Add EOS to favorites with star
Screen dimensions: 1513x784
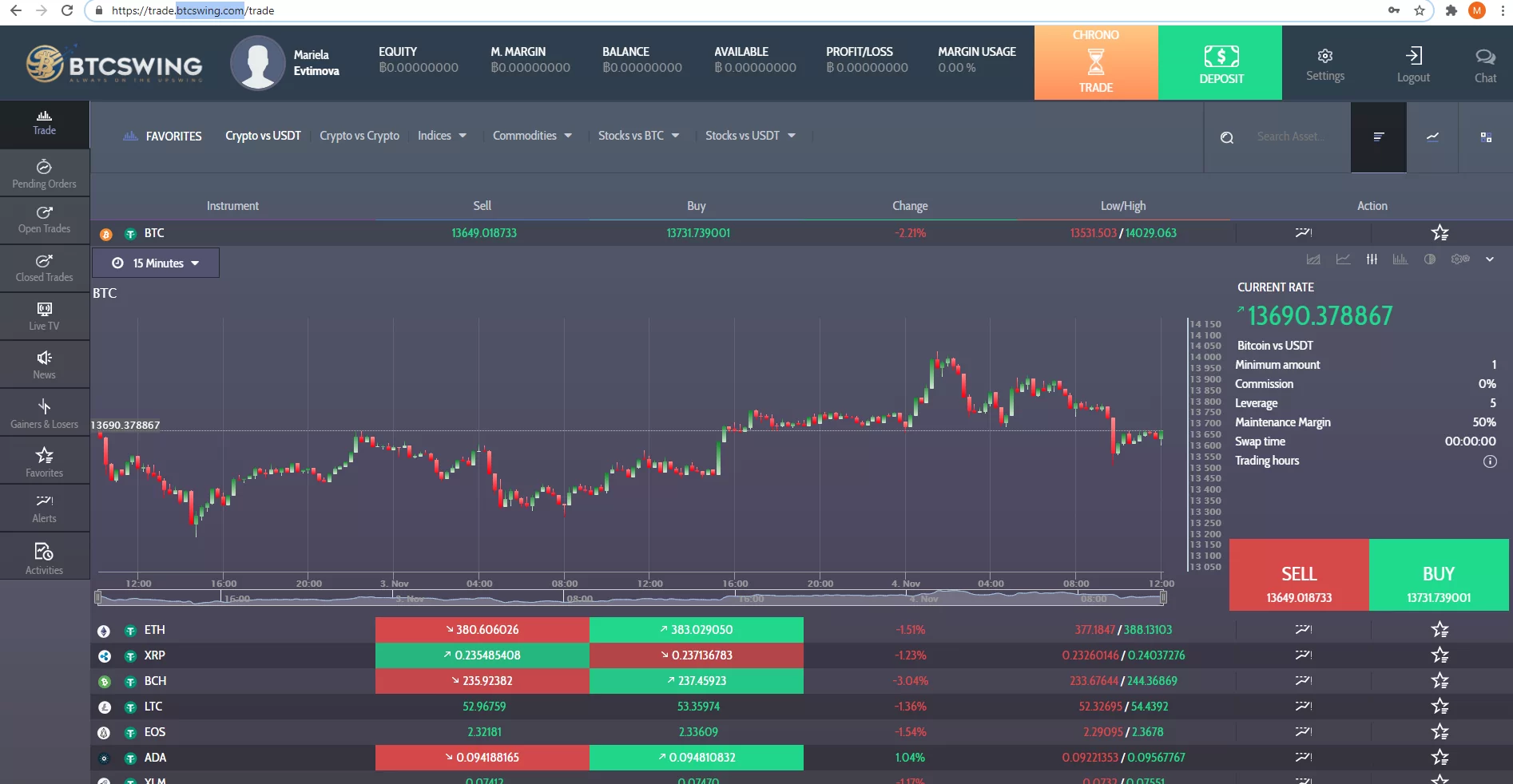[x=1440, y=731]
